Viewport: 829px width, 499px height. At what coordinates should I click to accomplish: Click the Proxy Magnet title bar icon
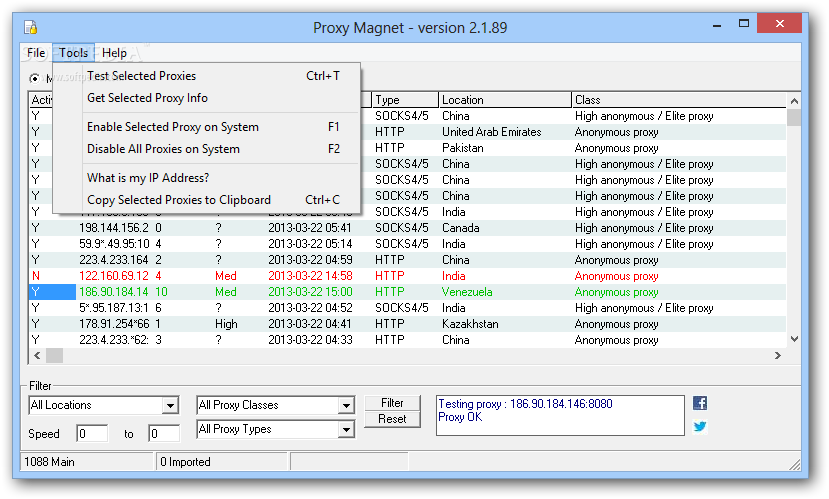tap(31, 27)
